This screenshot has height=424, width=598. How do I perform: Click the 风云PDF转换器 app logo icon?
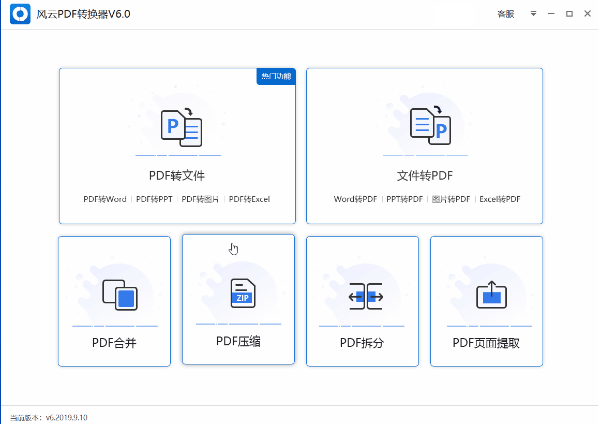point(20,14)
